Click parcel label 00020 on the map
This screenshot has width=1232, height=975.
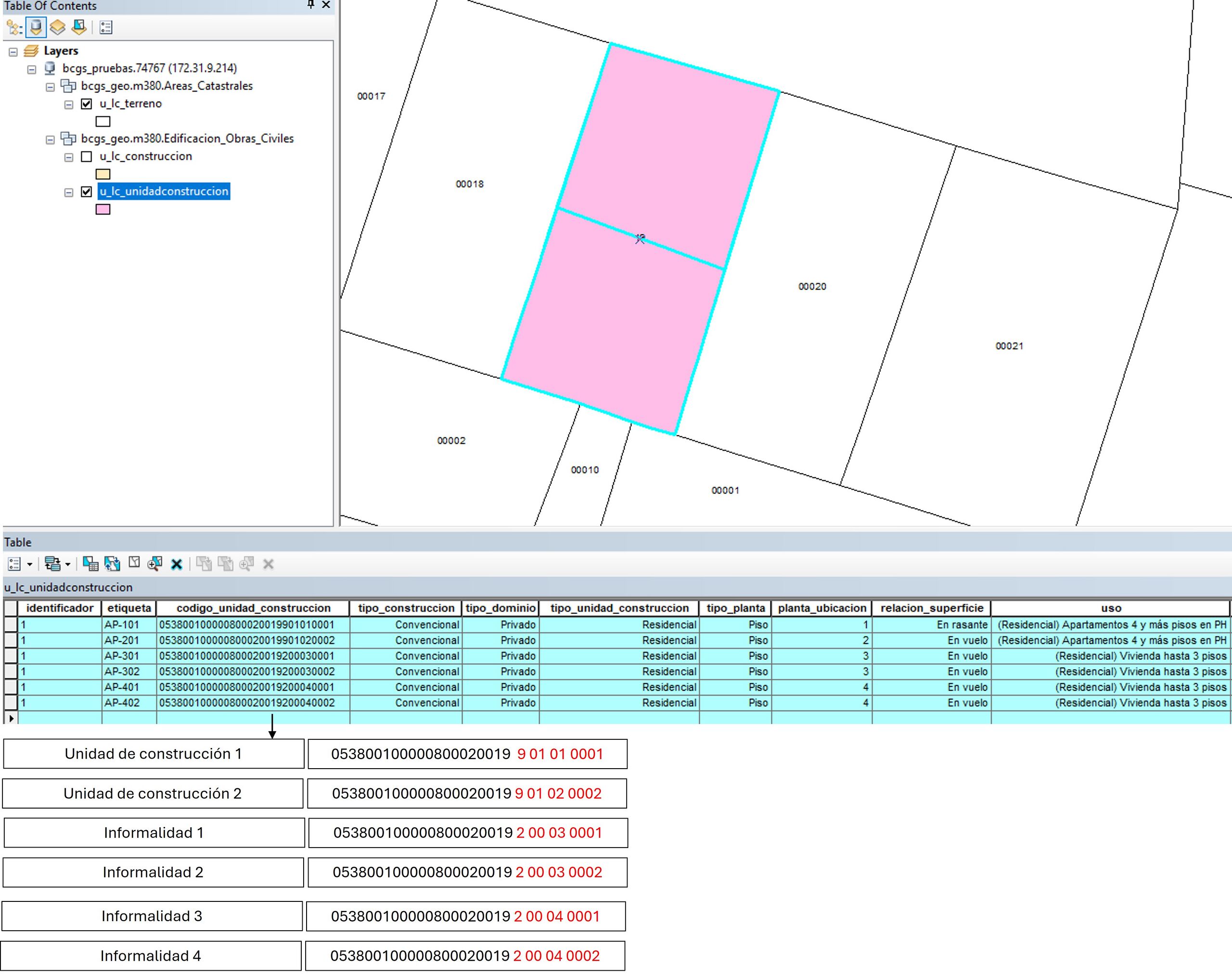[812, 287]
